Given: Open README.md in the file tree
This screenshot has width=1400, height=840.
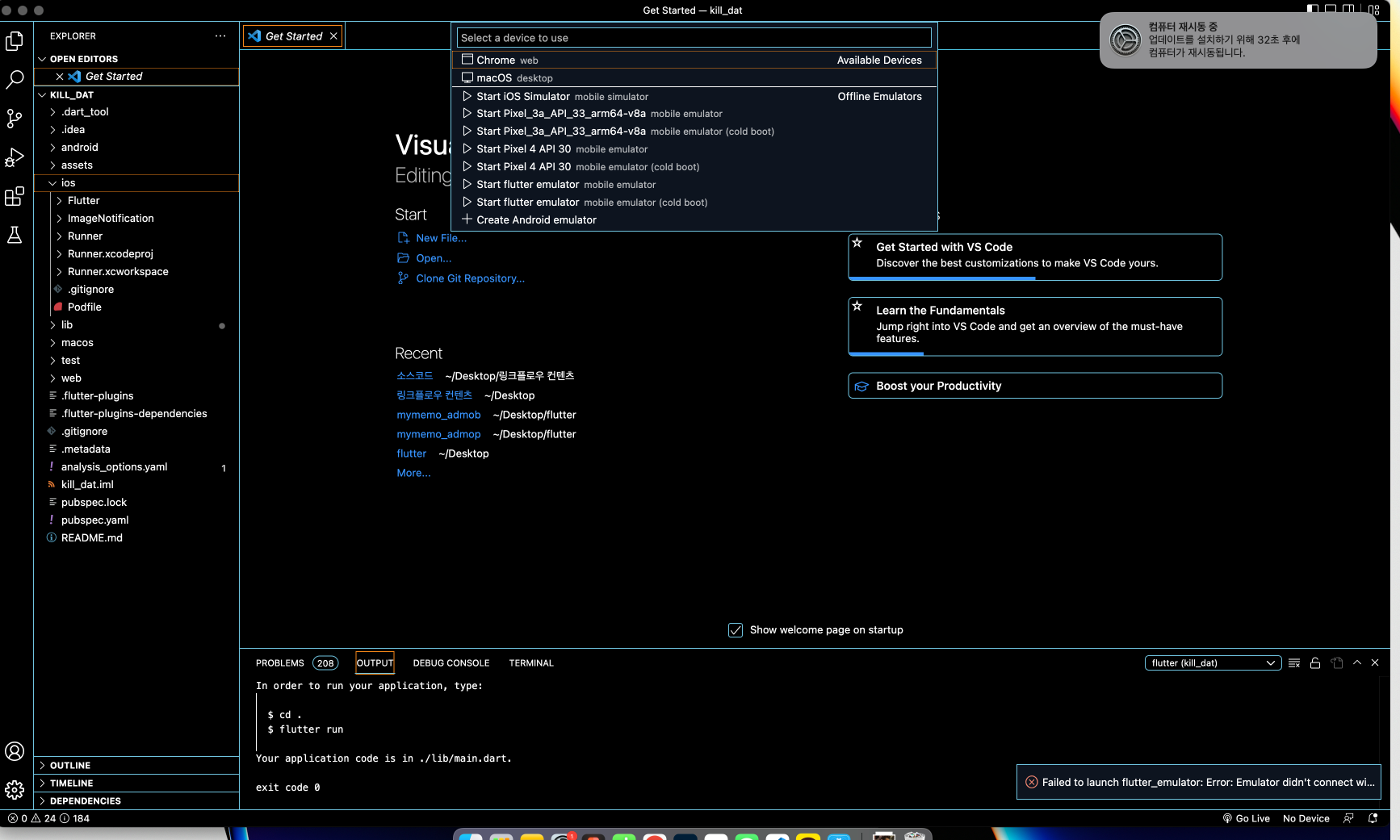Looking at the screenshot, I should click(x=137, y=538).
